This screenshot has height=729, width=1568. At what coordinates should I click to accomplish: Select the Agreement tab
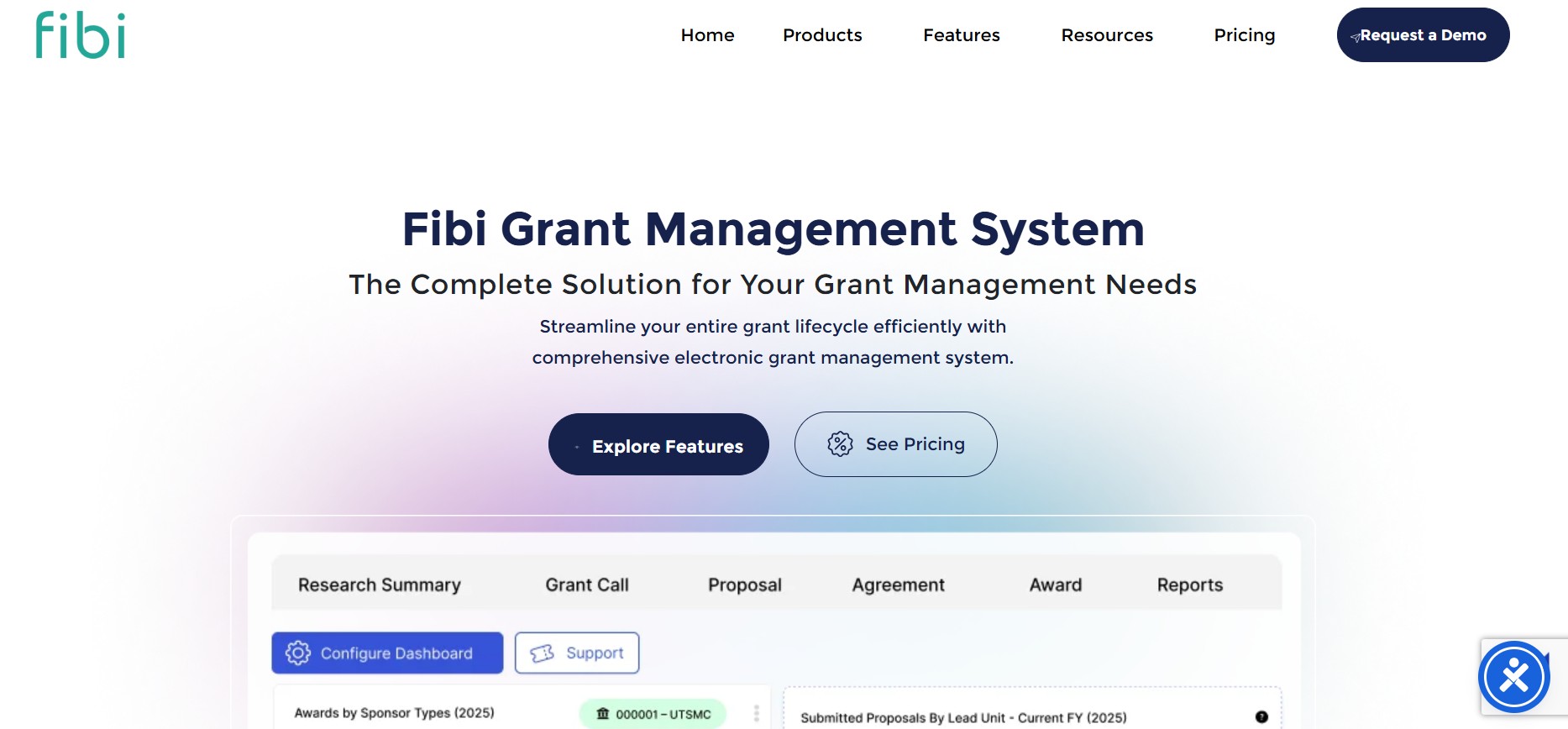click(899, 585)
